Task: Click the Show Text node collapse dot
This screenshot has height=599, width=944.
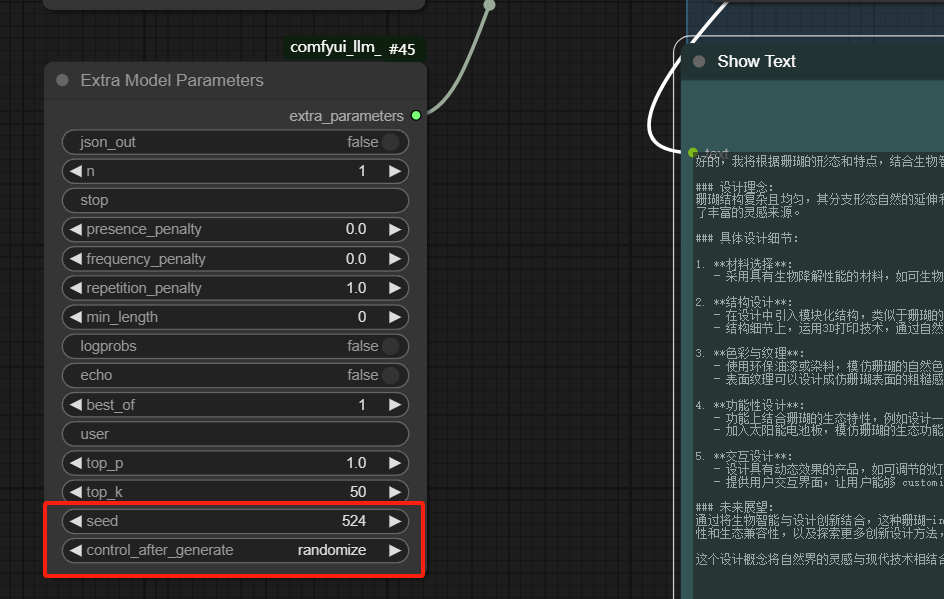Action: coord(699,61)
